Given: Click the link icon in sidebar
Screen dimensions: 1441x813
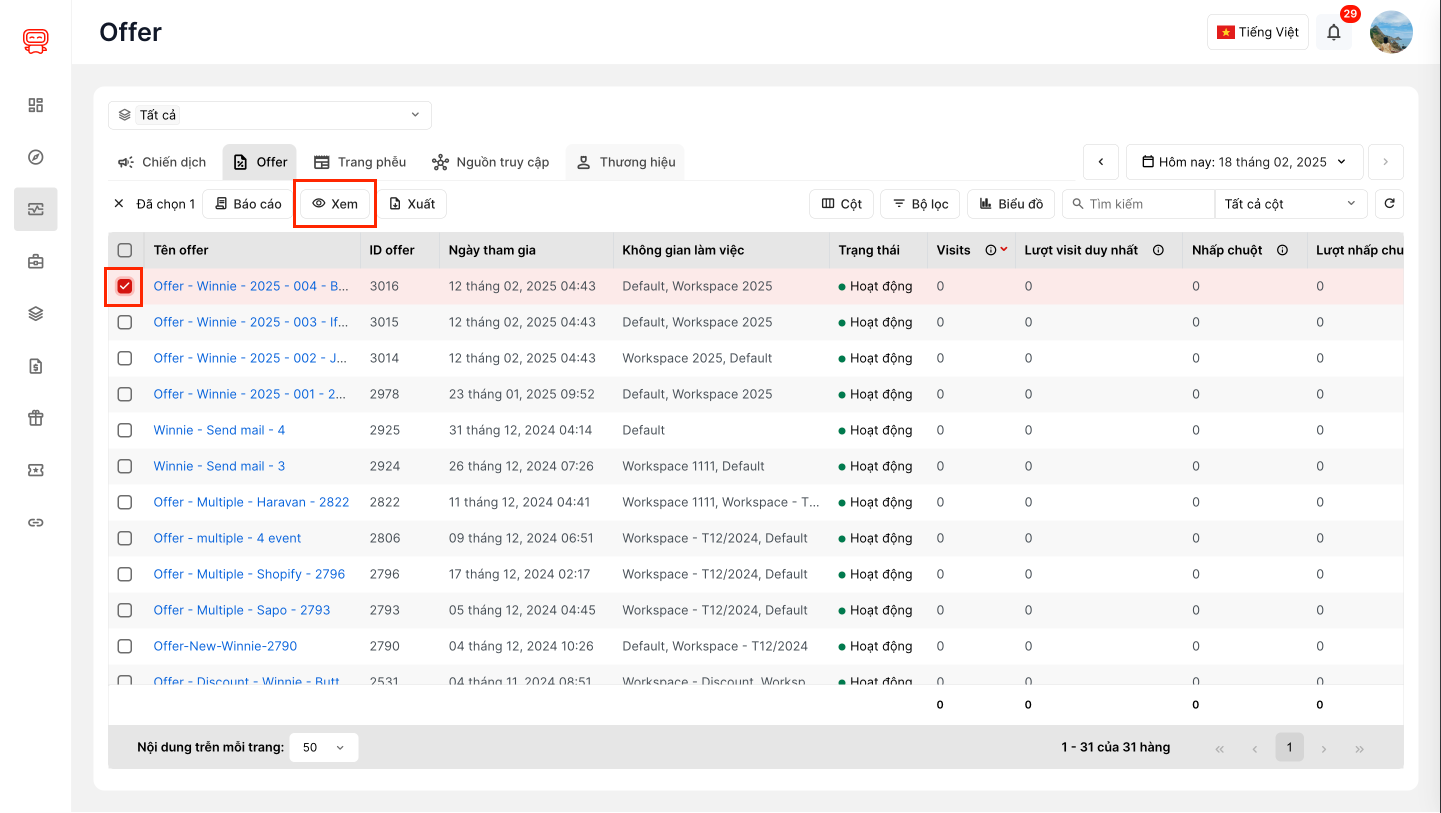Looking at the screenshot, I should [x=36, y=522].
